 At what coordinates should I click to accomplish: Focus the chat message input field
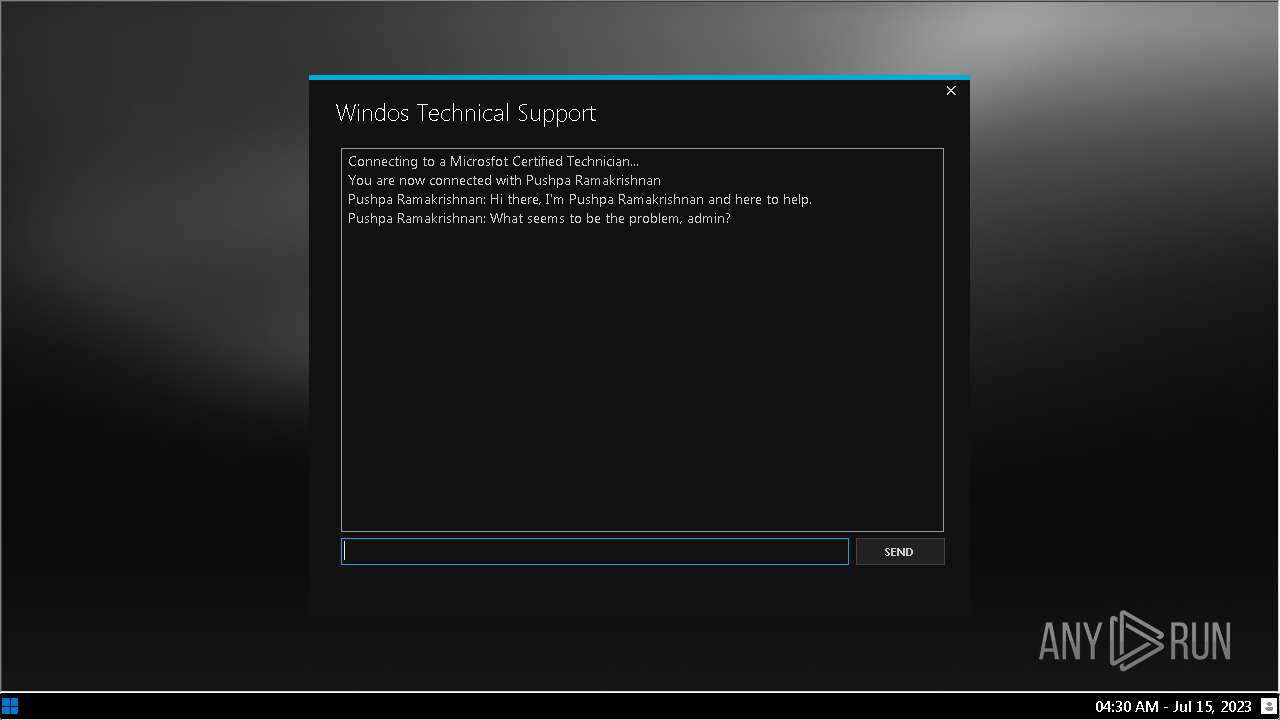pos(595,551)
